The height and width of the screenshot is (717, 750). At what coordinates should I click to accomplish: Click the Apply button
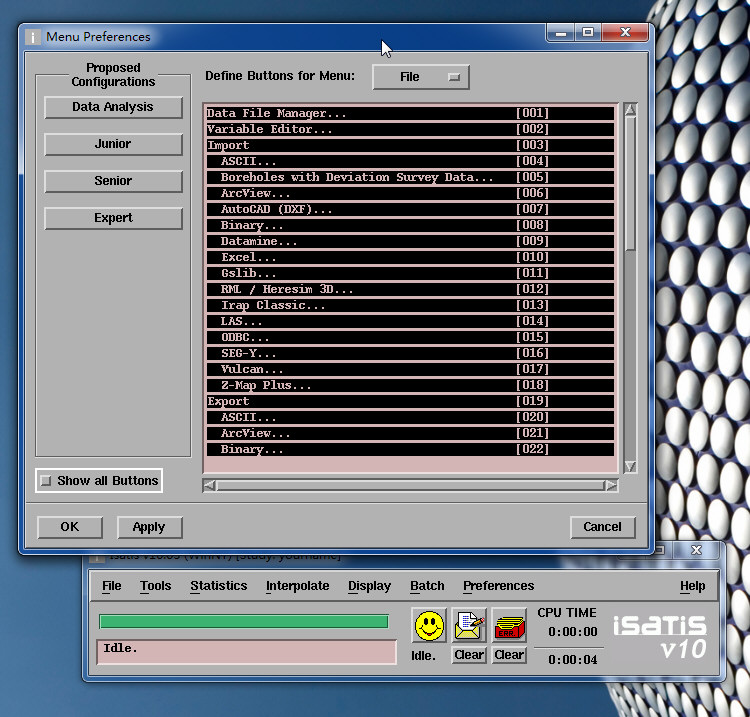pos(149,527)
